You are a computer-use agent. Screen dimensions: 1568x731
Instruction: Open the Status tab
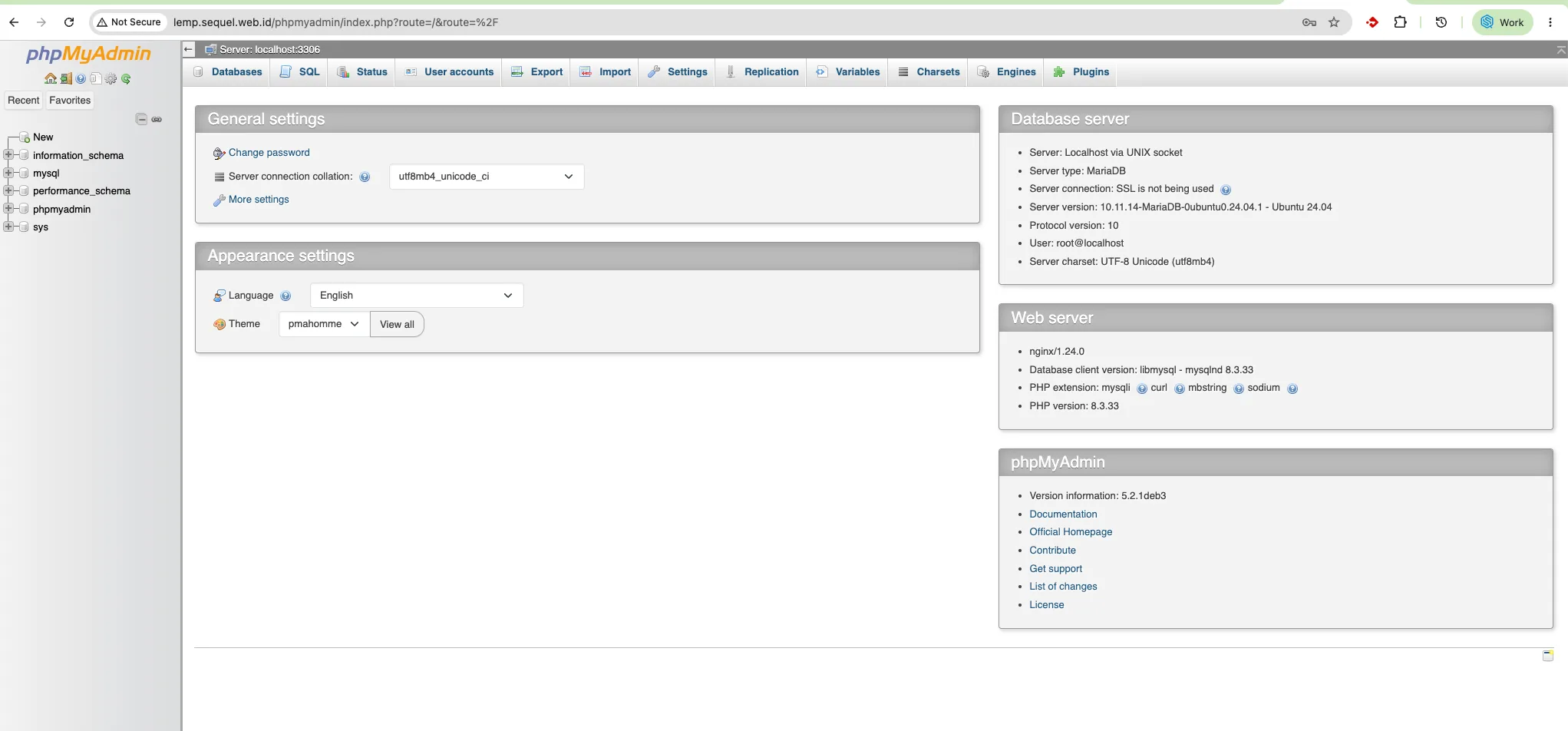click(x=362, y=72)
